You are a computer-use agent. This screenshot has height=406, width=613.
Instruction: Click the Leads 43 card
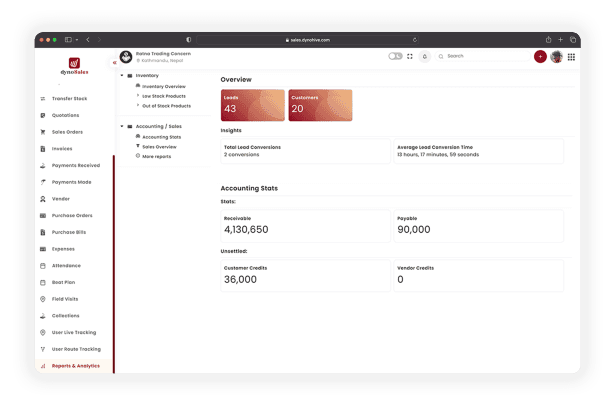253,105
